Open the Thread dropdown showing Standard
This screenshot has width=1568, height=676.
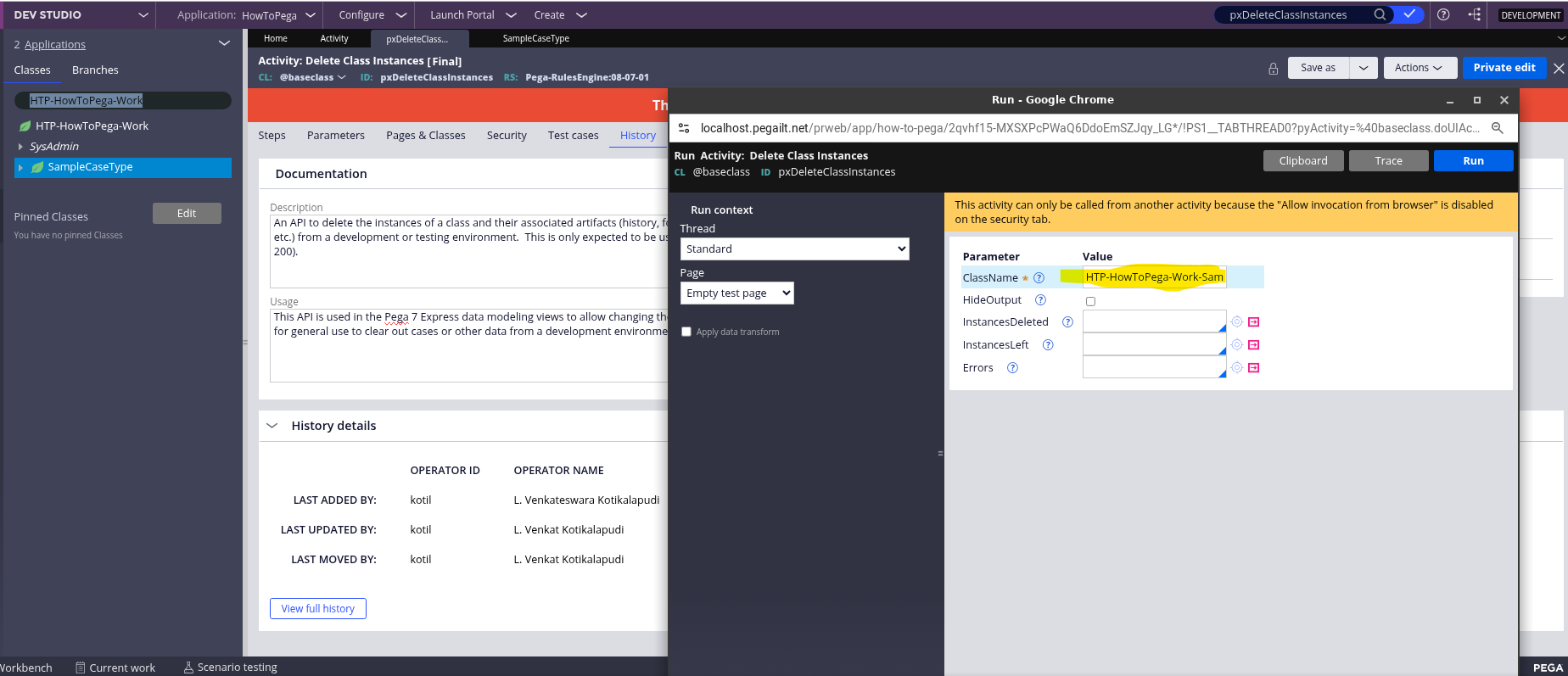coord(794,249)
